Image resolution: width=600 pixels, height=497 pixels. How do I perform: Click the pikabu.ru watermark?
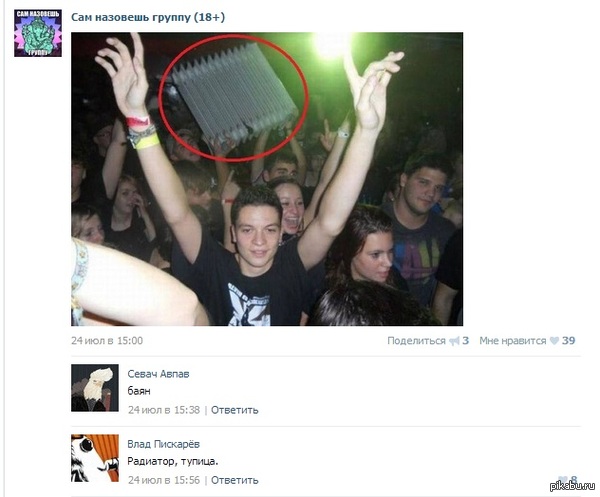572,486
